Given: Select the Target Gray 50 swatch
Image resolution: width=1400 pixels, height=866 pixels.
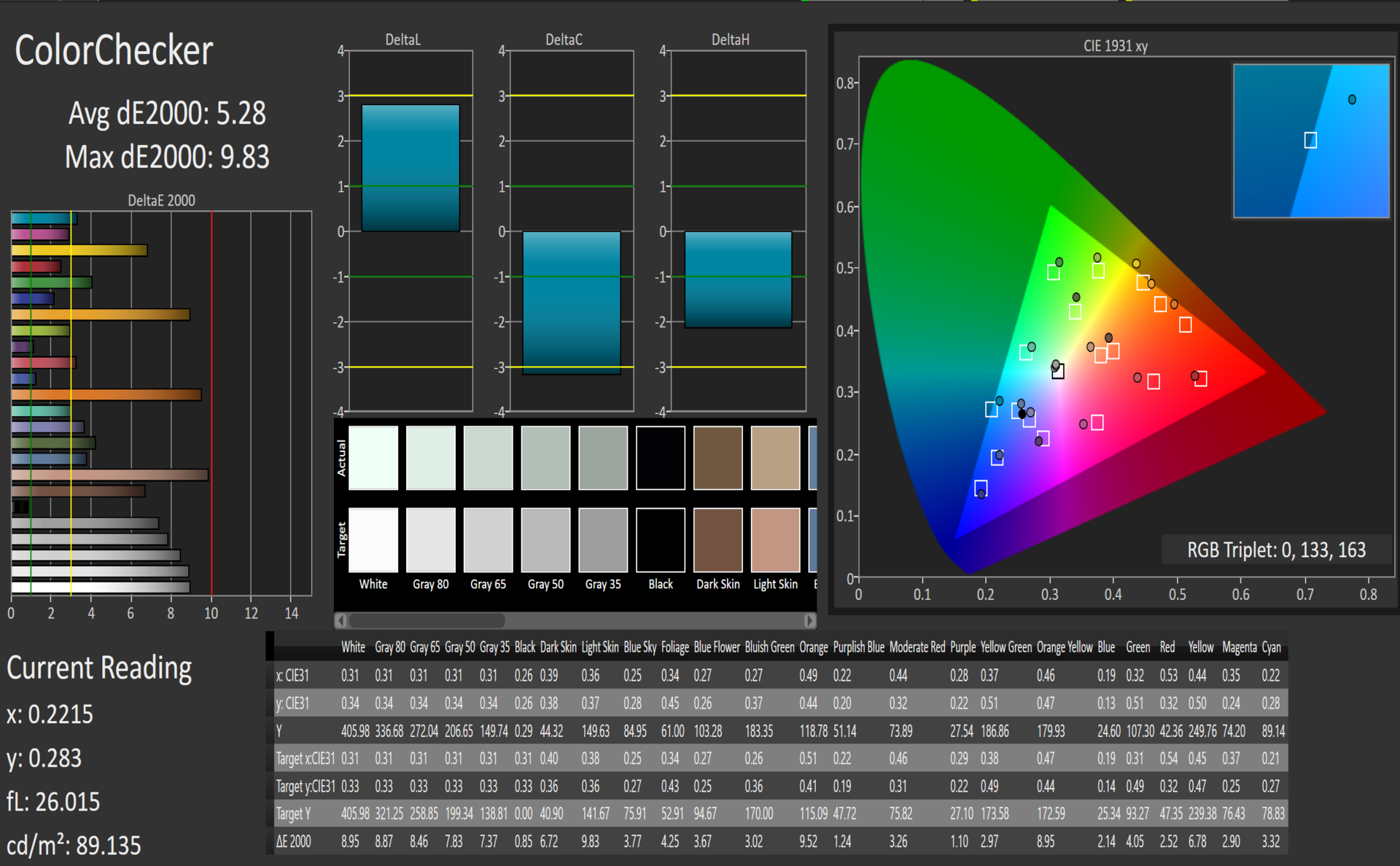Looking at the screenshot, I should pyautogui.click(x=545, y=540).
